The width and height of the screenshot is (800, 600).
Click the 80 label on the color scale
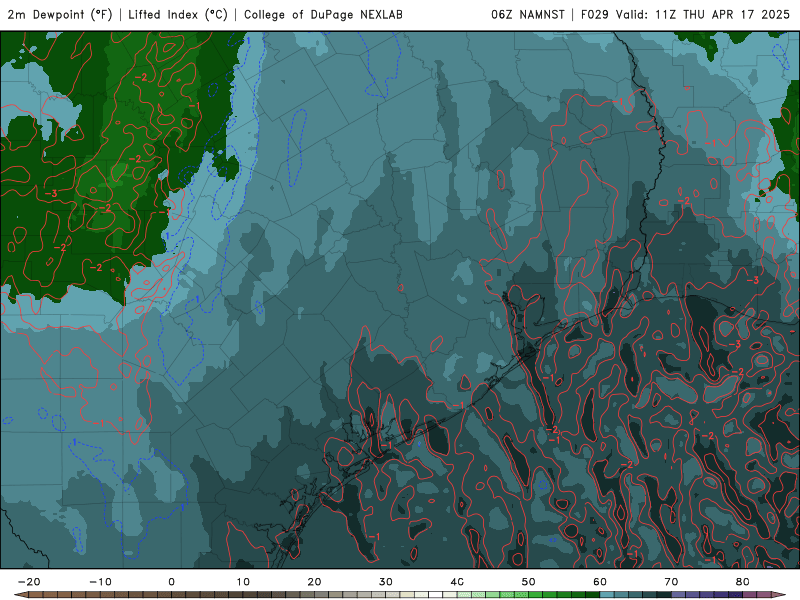(x=743, y=582)
